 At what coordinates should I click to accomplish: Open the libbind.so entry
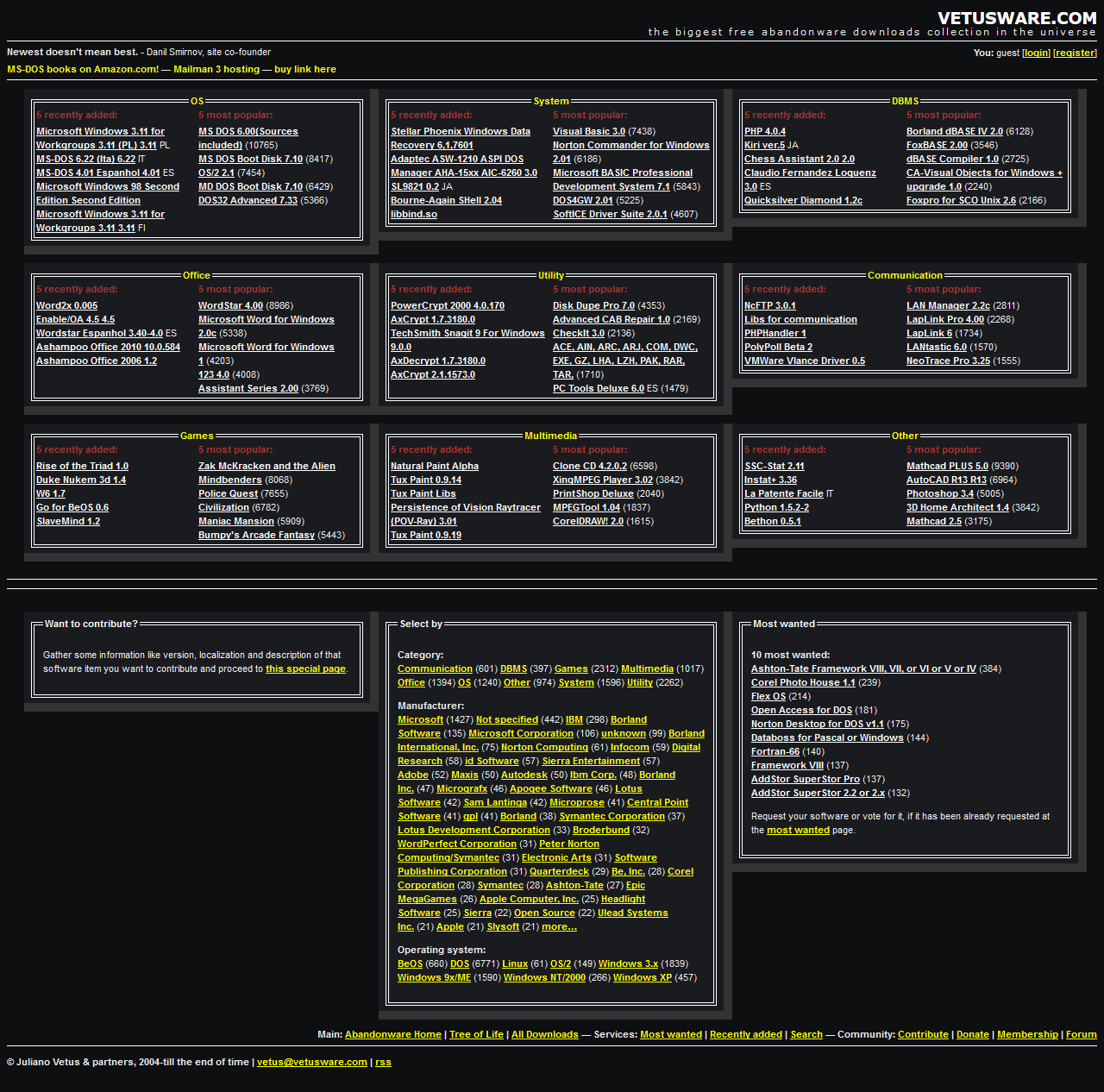414,214
